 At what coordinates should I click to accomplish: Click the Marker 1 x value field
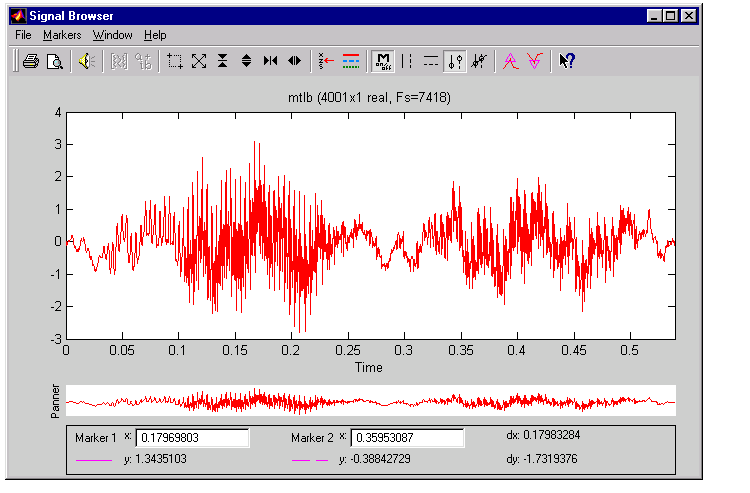pyautogui.click(x=192, y=438)
